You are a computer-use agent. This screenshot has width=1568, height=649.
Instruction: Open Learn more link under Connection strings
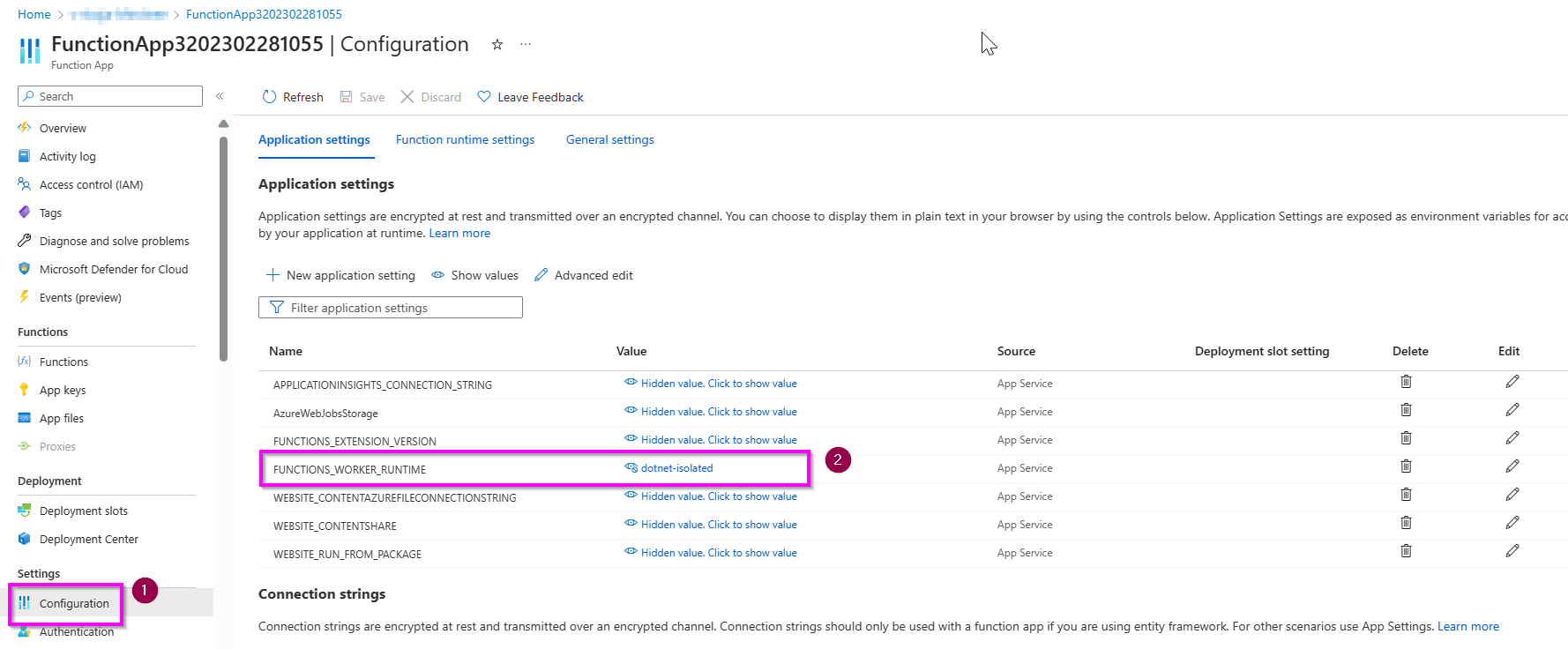point(1468,626)
